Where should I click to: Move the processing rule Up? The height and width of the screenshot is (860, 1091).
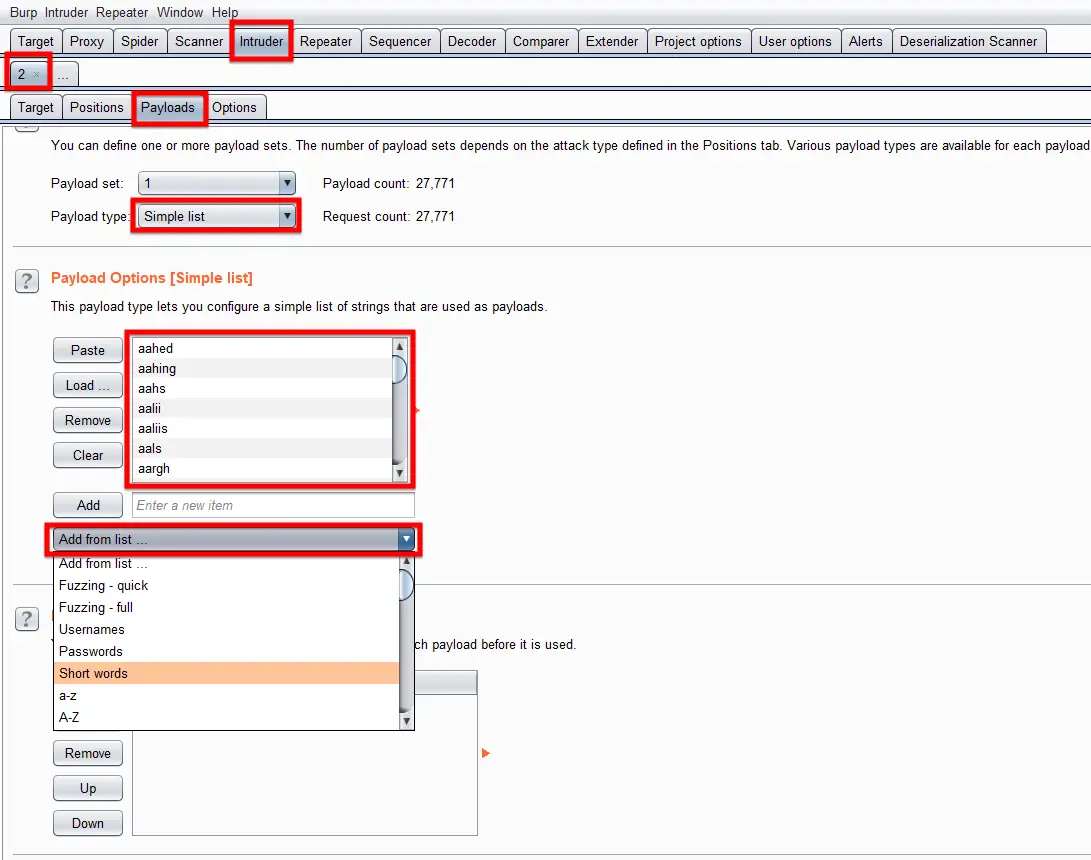coord(88,788)
